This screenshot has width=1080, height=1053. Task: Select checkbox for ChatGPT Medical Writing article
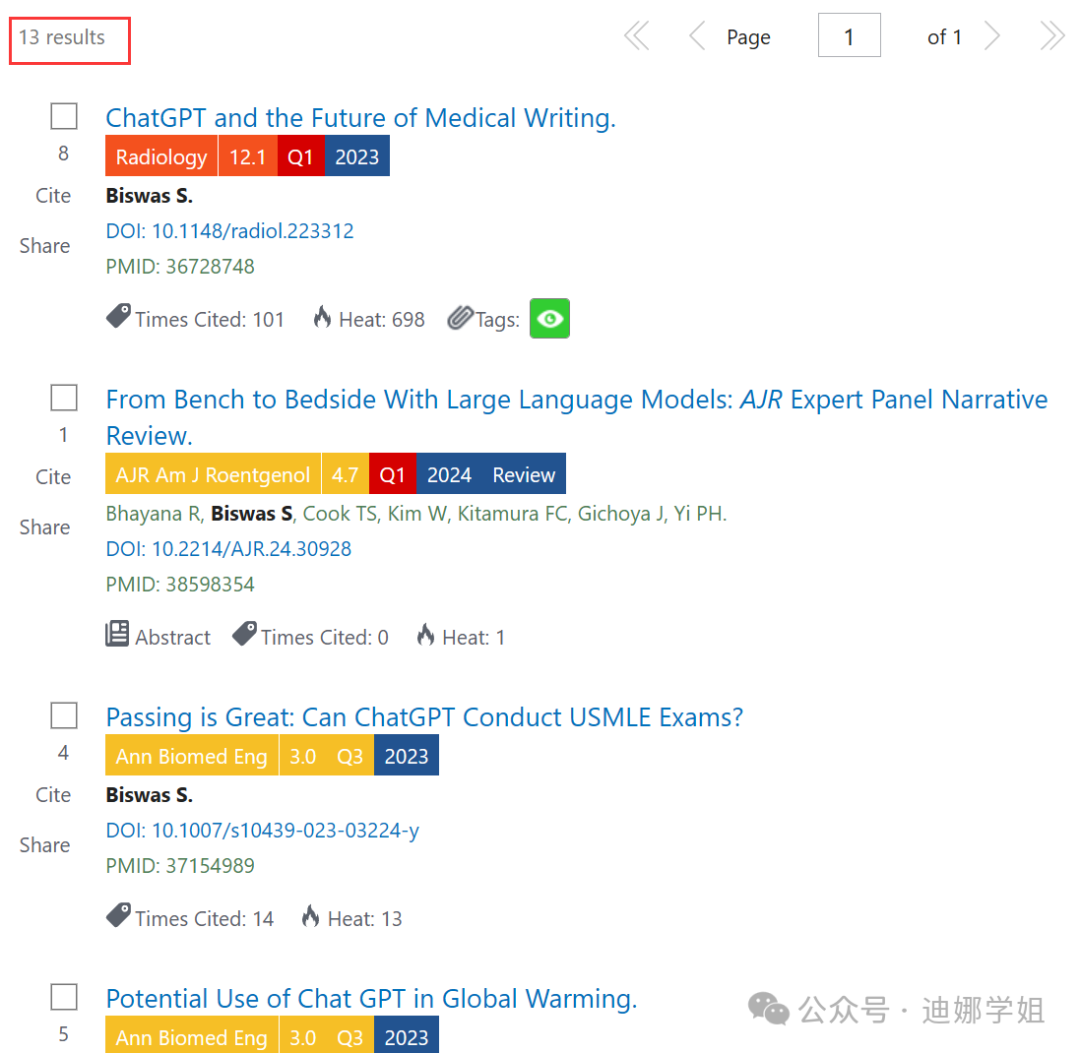[63, 116]
